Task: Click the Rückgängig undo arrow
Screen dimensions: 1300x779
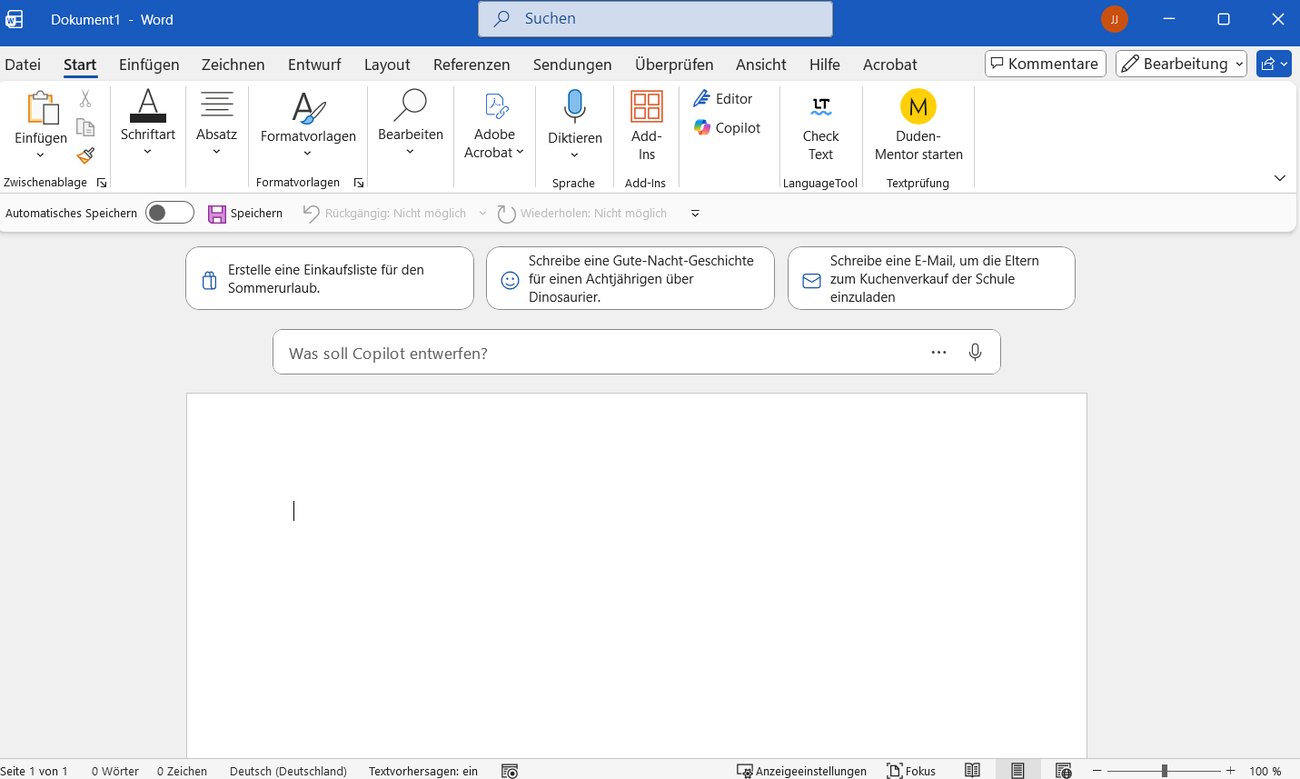Action: tap(311, 213)
